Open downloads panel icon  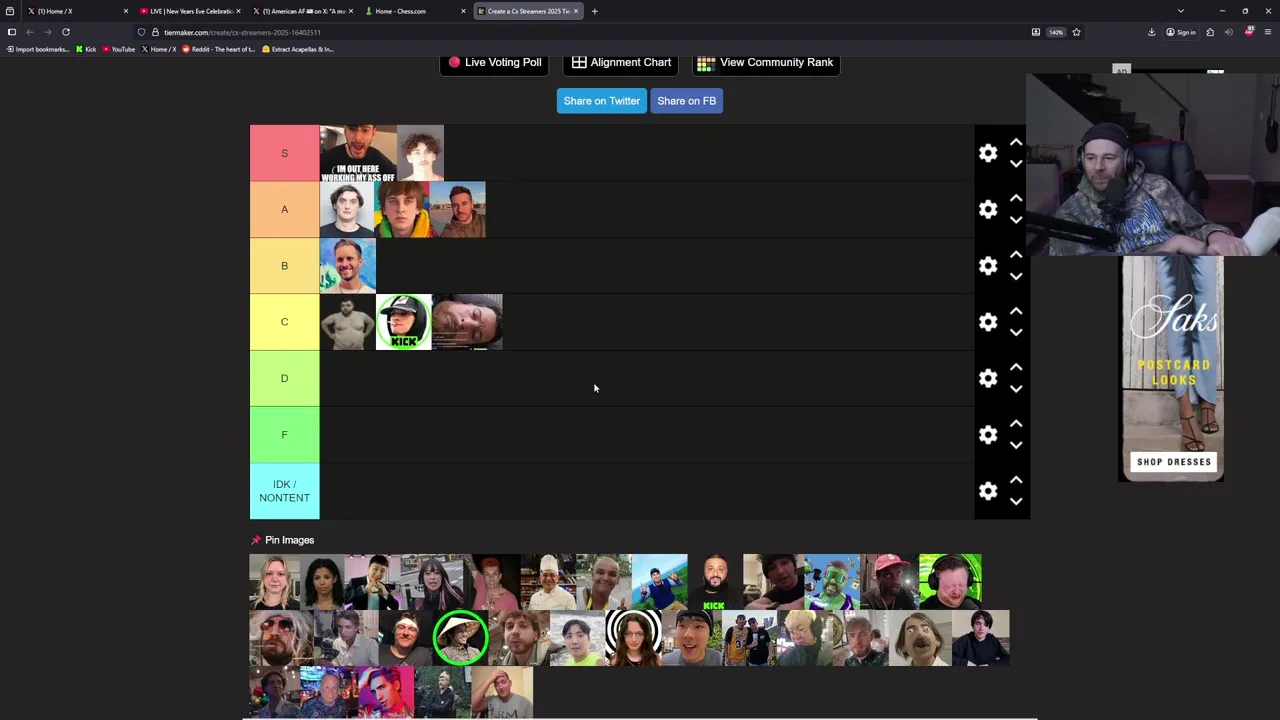1151,32
